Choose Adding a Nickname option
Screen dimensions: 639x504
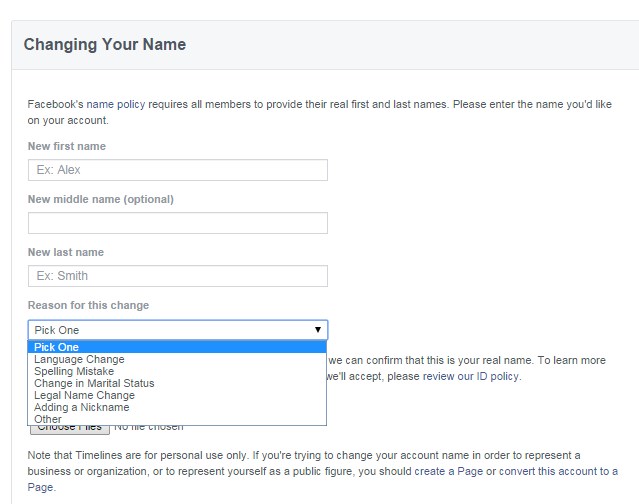(82, 407)
